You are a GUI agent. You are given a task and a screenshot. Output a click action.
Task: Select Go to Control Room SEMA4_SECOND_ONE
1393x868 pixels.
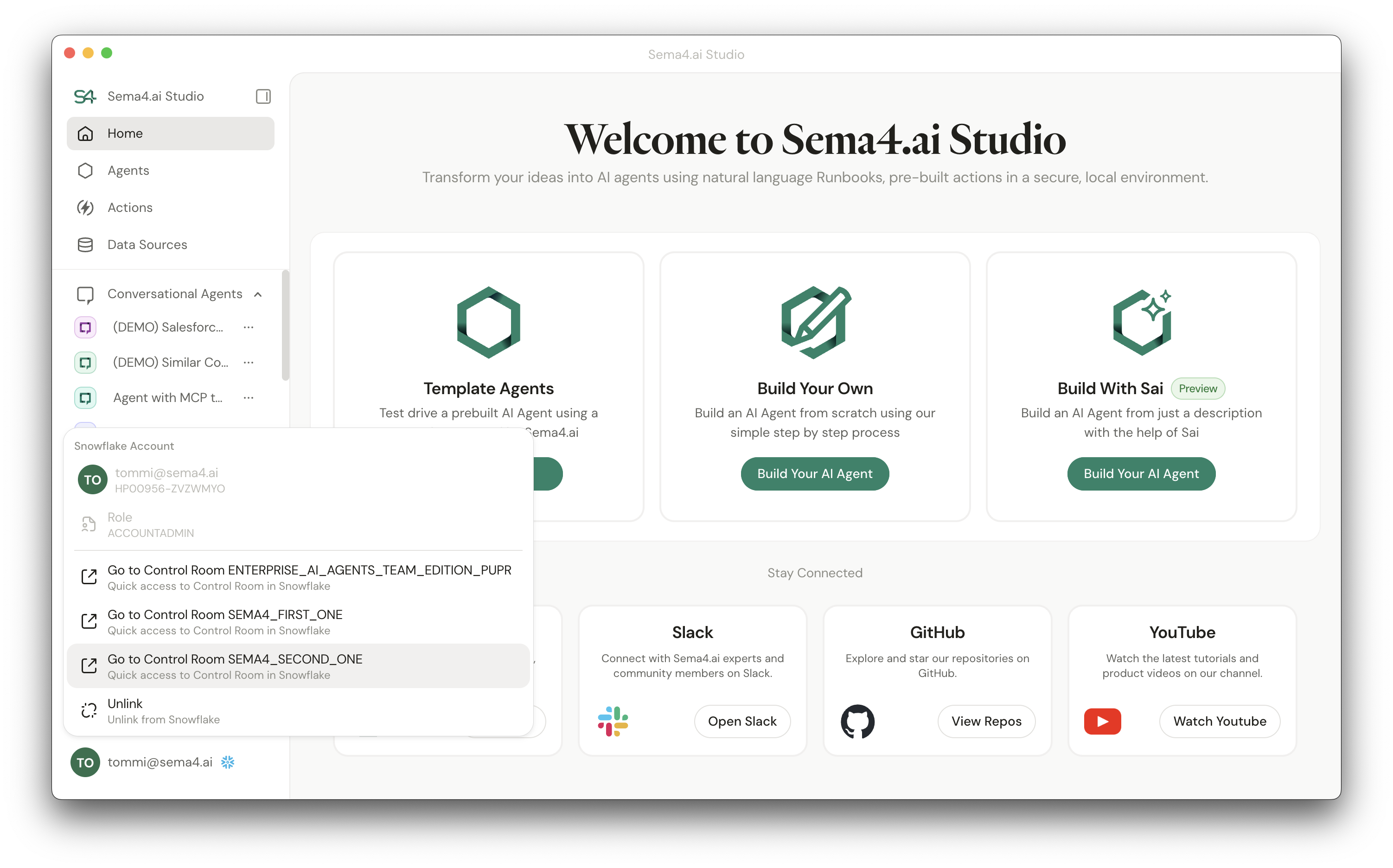(x=235, y=659)
